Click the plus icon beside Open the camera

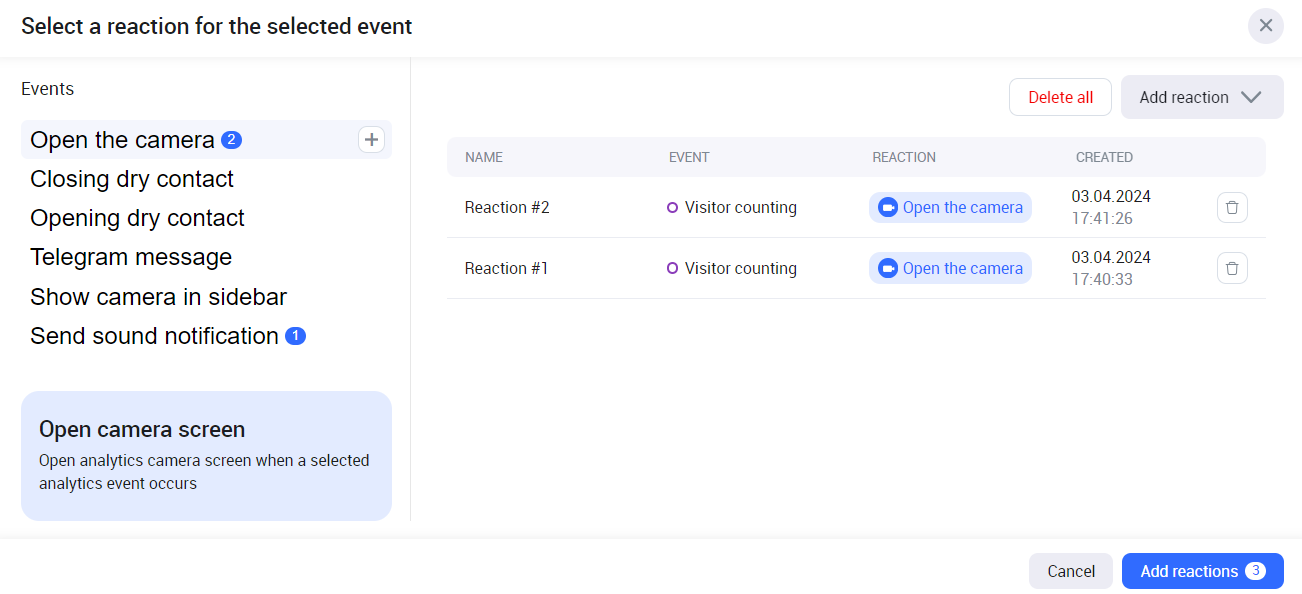[371, 140]
